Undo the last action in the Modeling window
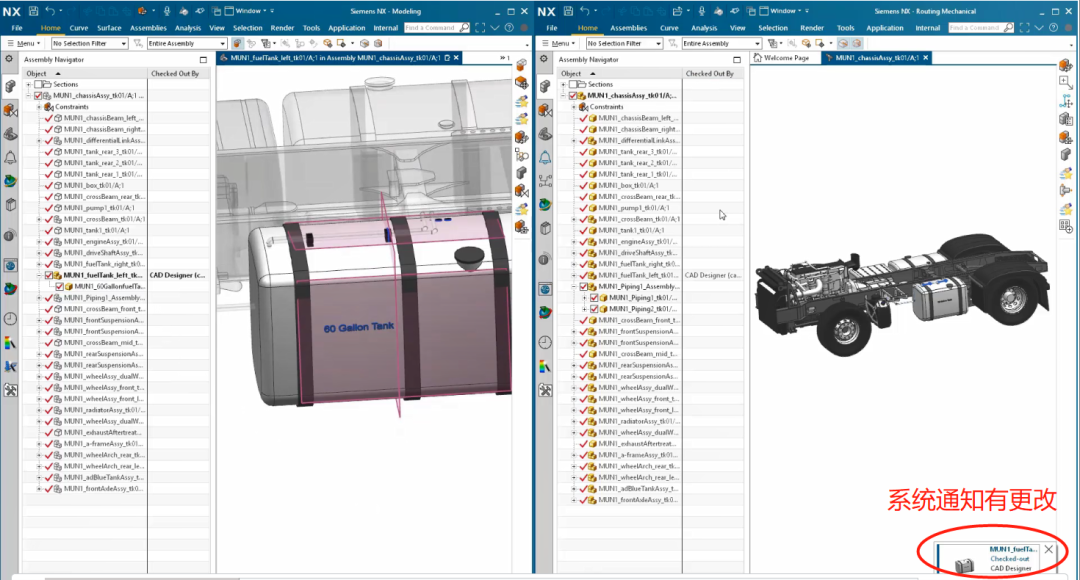 pos(50,11)
